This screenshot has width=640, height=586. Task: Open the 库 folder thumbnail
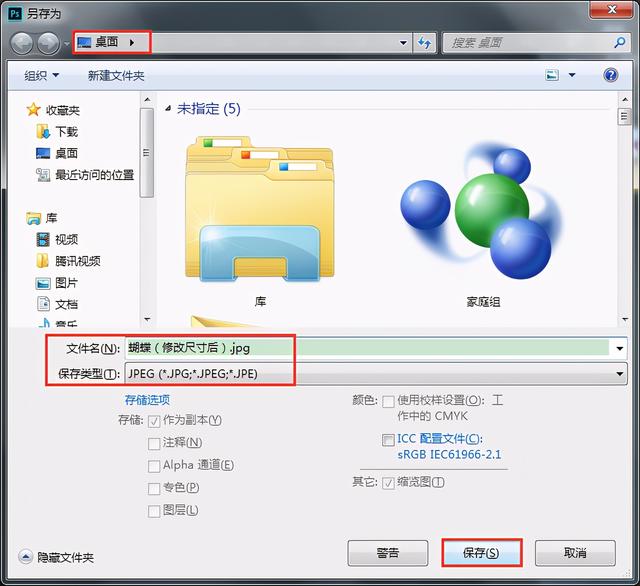(x=260, y=208)
